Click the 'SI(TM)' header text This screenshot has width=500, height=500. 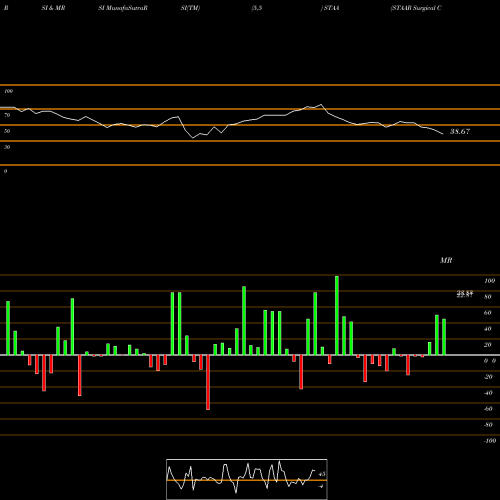tap(190, 8)
